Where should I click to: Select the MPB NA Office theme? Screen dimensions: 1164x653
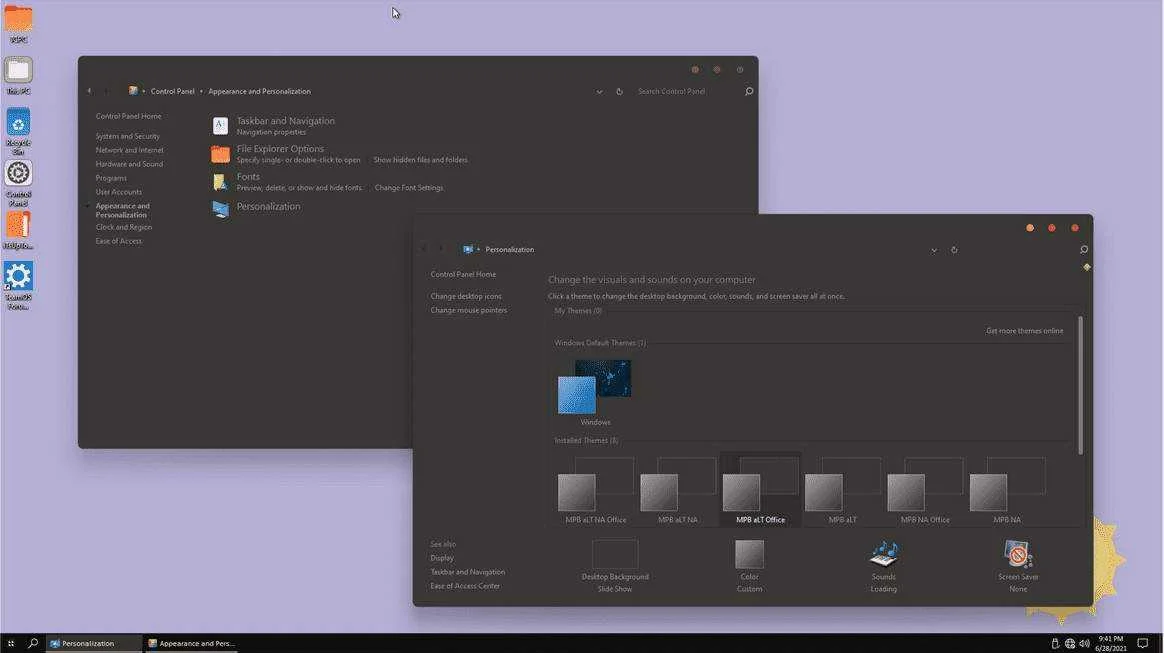[925, 490]
